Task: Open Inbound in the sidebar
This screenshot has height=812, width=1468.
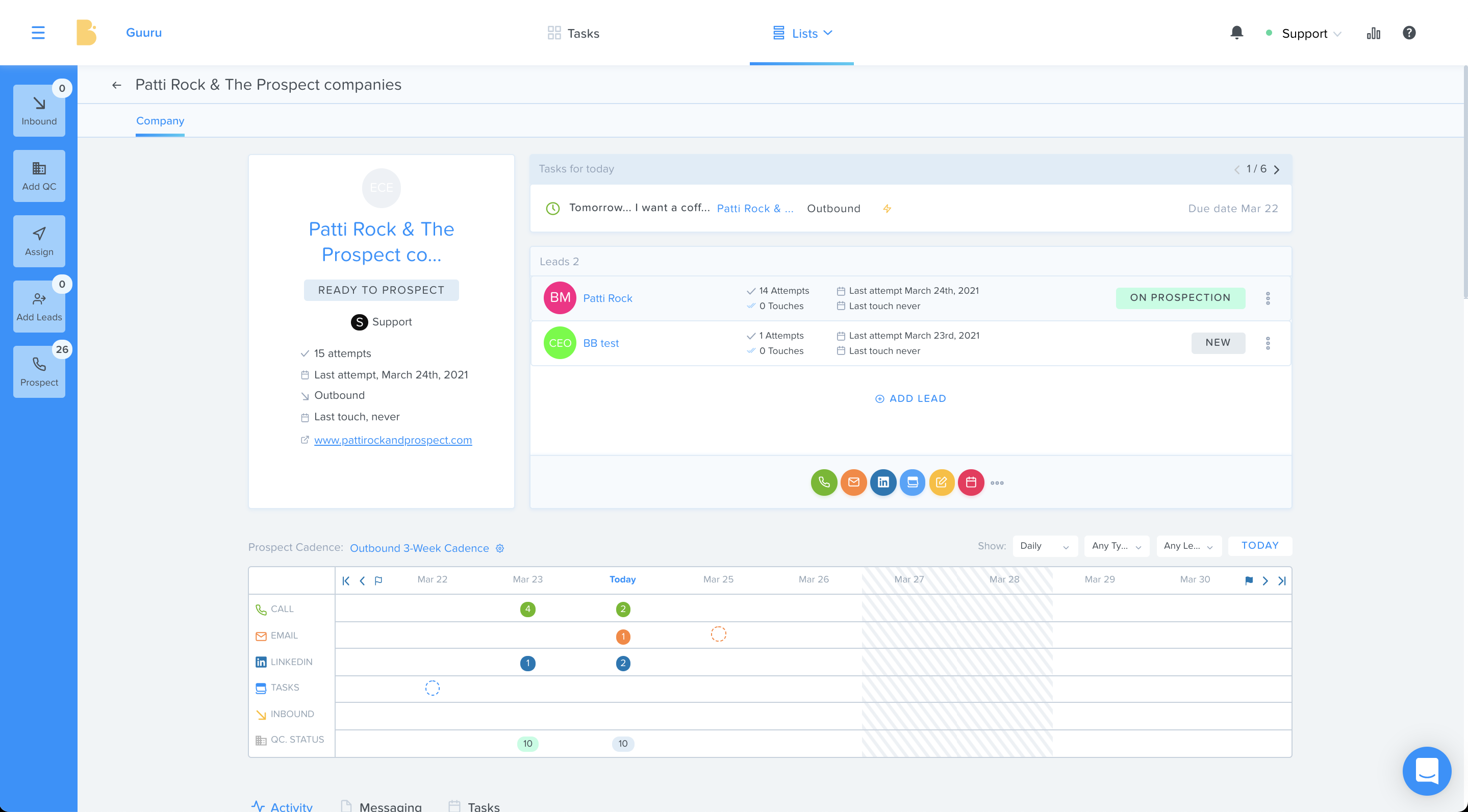Action: tap(39, 111)
